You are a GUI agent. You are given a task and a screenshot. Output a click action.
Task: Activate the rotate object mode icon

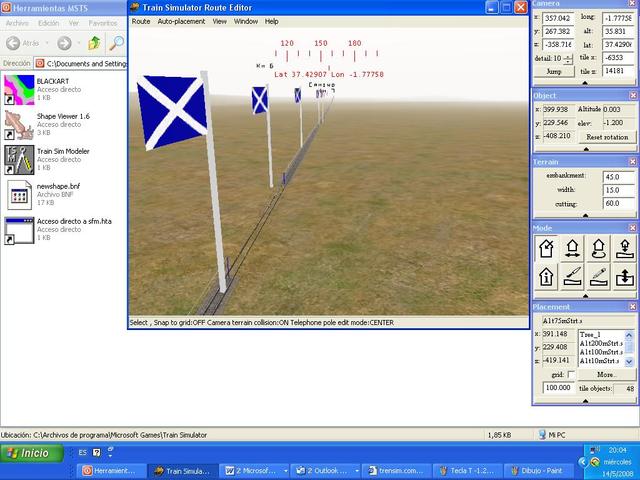pyautogui.click(x=598, y=249)
